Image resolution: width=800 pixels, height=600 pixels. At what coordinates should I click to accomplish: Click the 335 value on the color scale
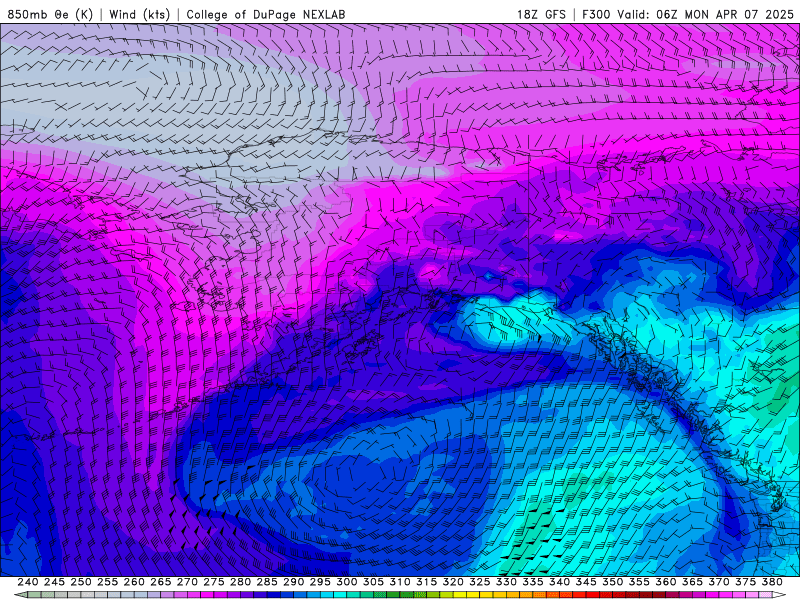tap(532, 582)
